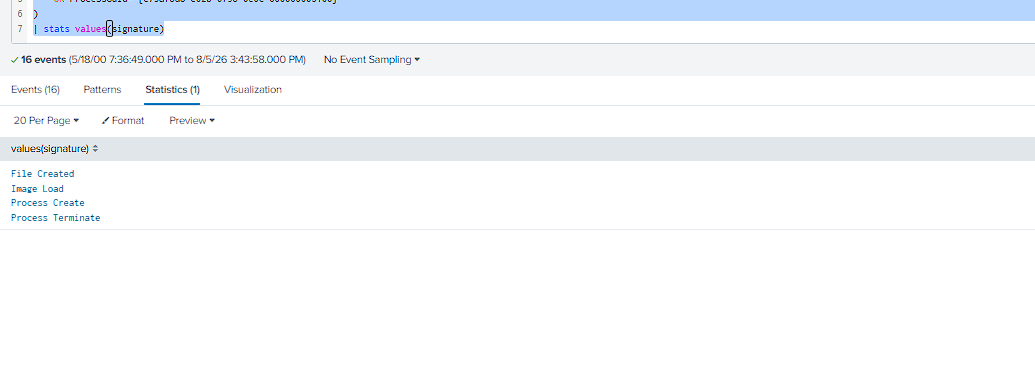This screenshot has width=1035, height=385.
Task: Click the File Created value
Action: pyautogui.click(x=43, y=174)
